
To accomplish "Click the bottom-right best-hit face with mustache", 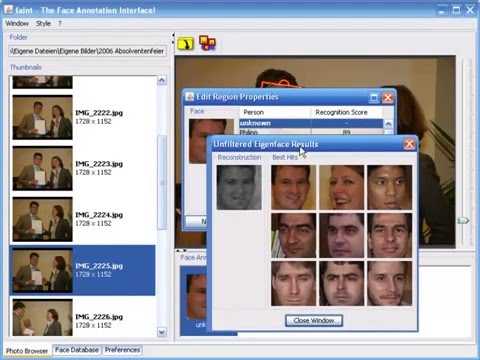I will click(x=390, y=283).
